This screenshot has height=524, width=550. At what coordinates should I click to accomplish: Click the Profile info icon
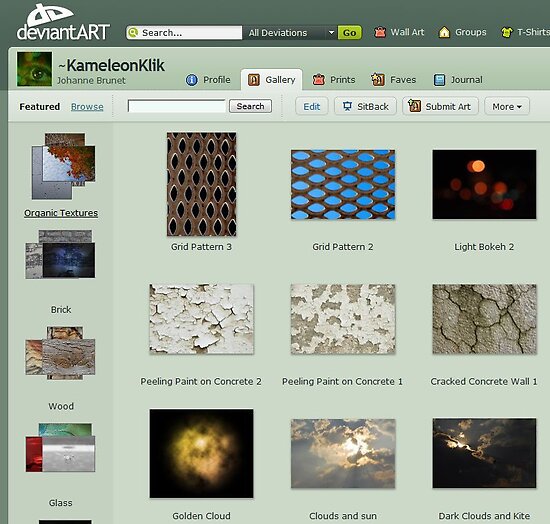(192, 80)
